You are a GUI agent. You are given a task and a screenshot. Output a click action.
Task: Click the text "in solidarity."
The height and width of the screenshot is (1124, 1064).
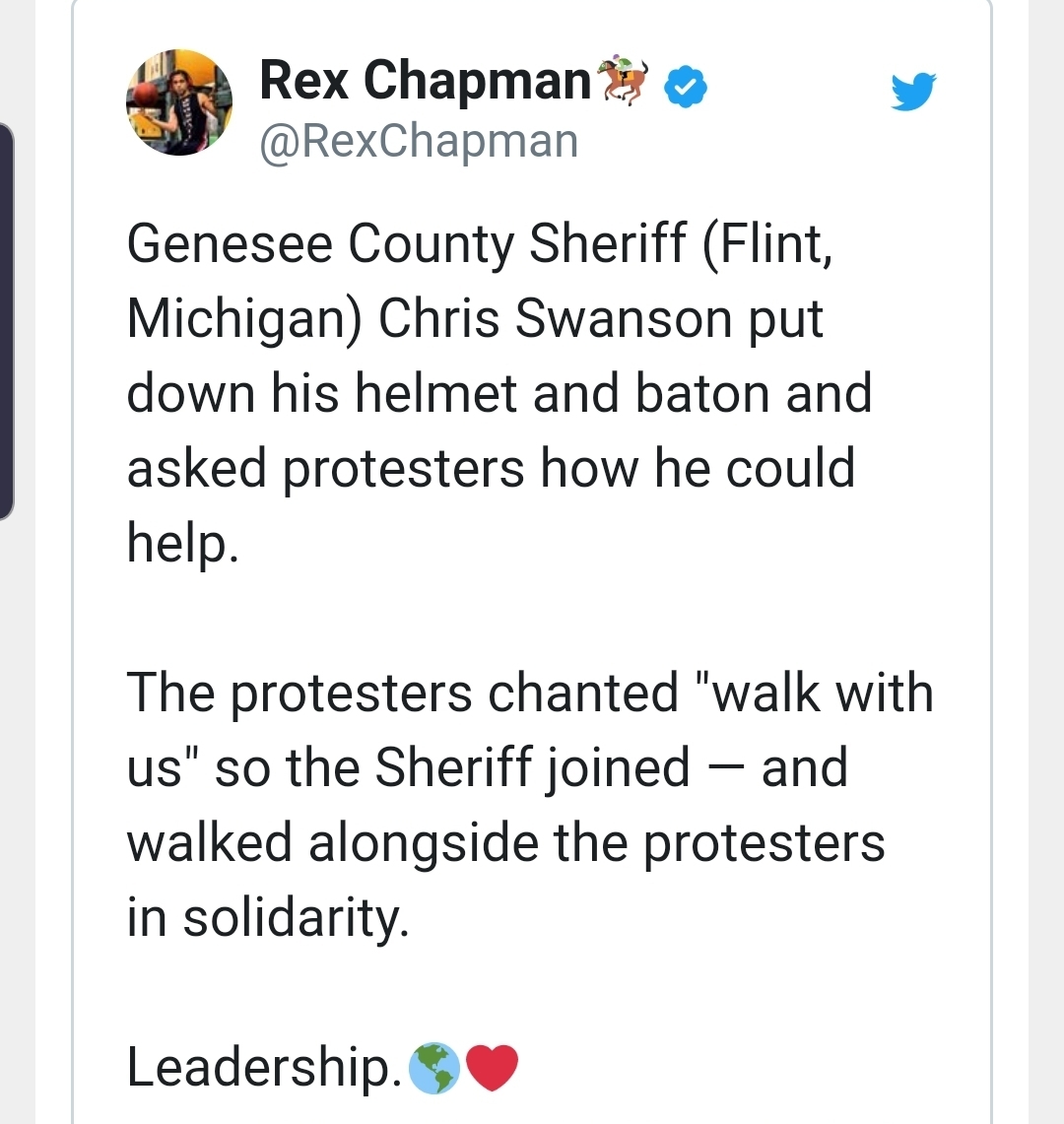pyautogui.click(x=268, y=917)
